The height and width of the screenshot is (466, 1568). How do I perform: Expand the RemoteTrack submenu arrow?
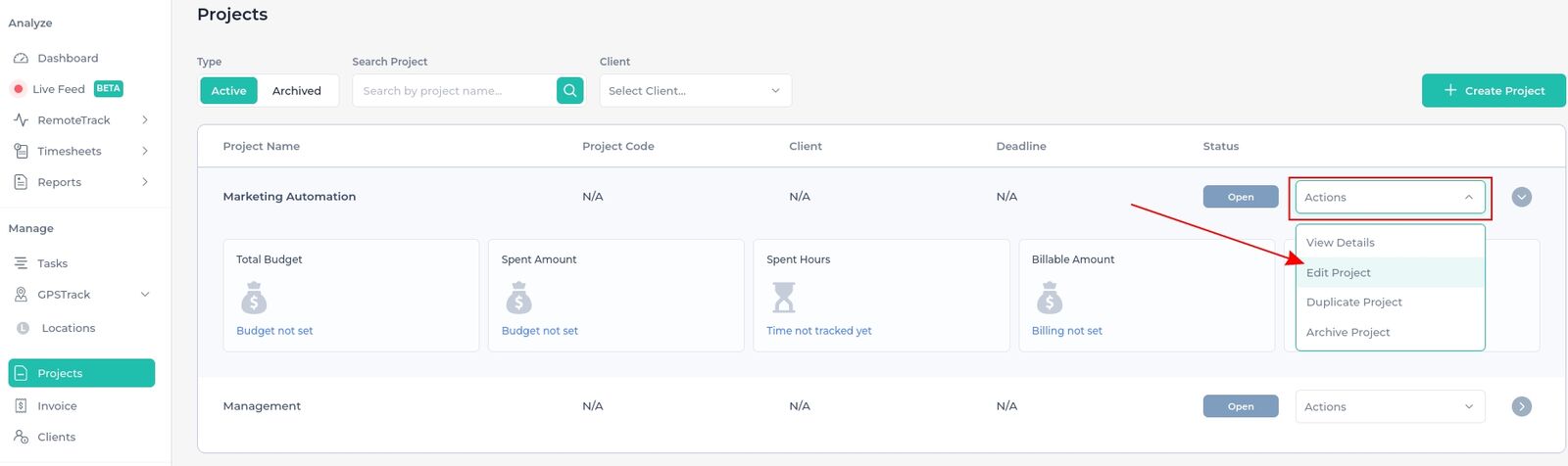pyautogui.click(x=145, y=120)
